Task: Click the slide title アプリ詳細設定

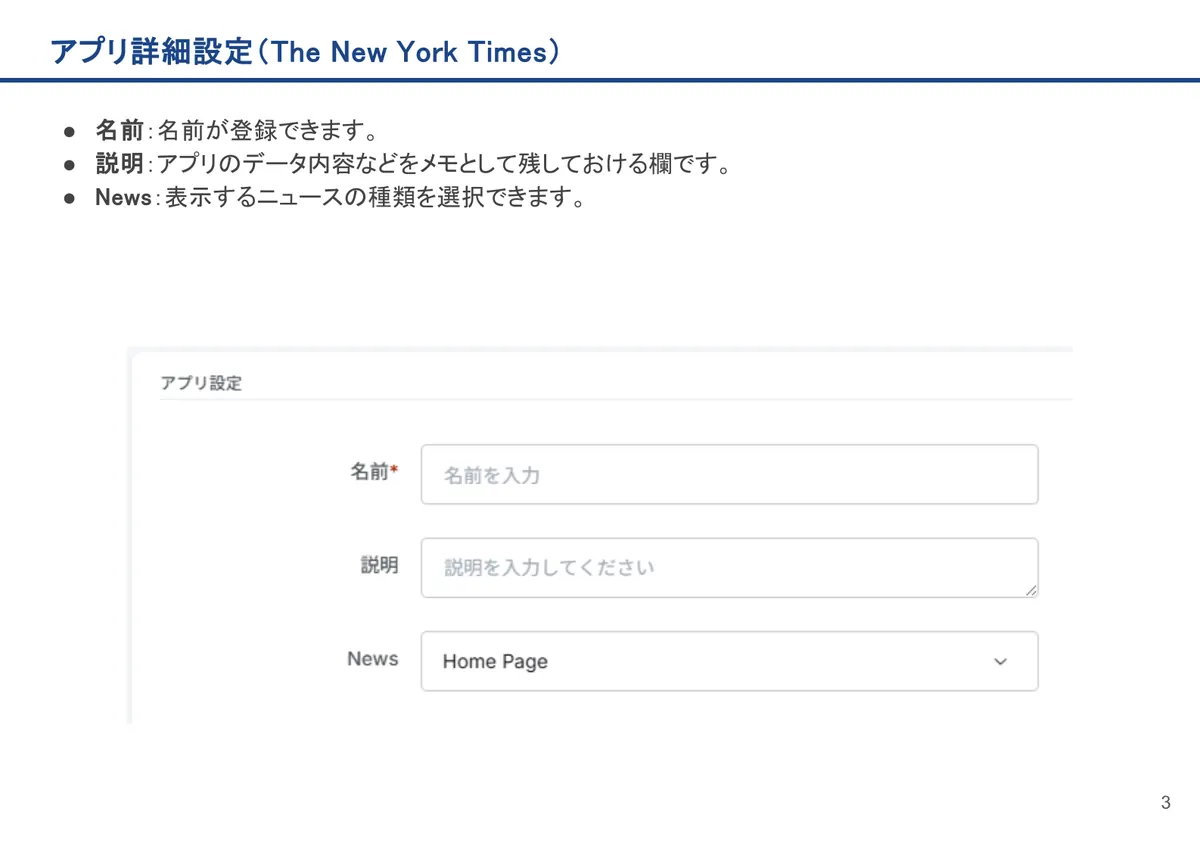Action: click(304, 50)
